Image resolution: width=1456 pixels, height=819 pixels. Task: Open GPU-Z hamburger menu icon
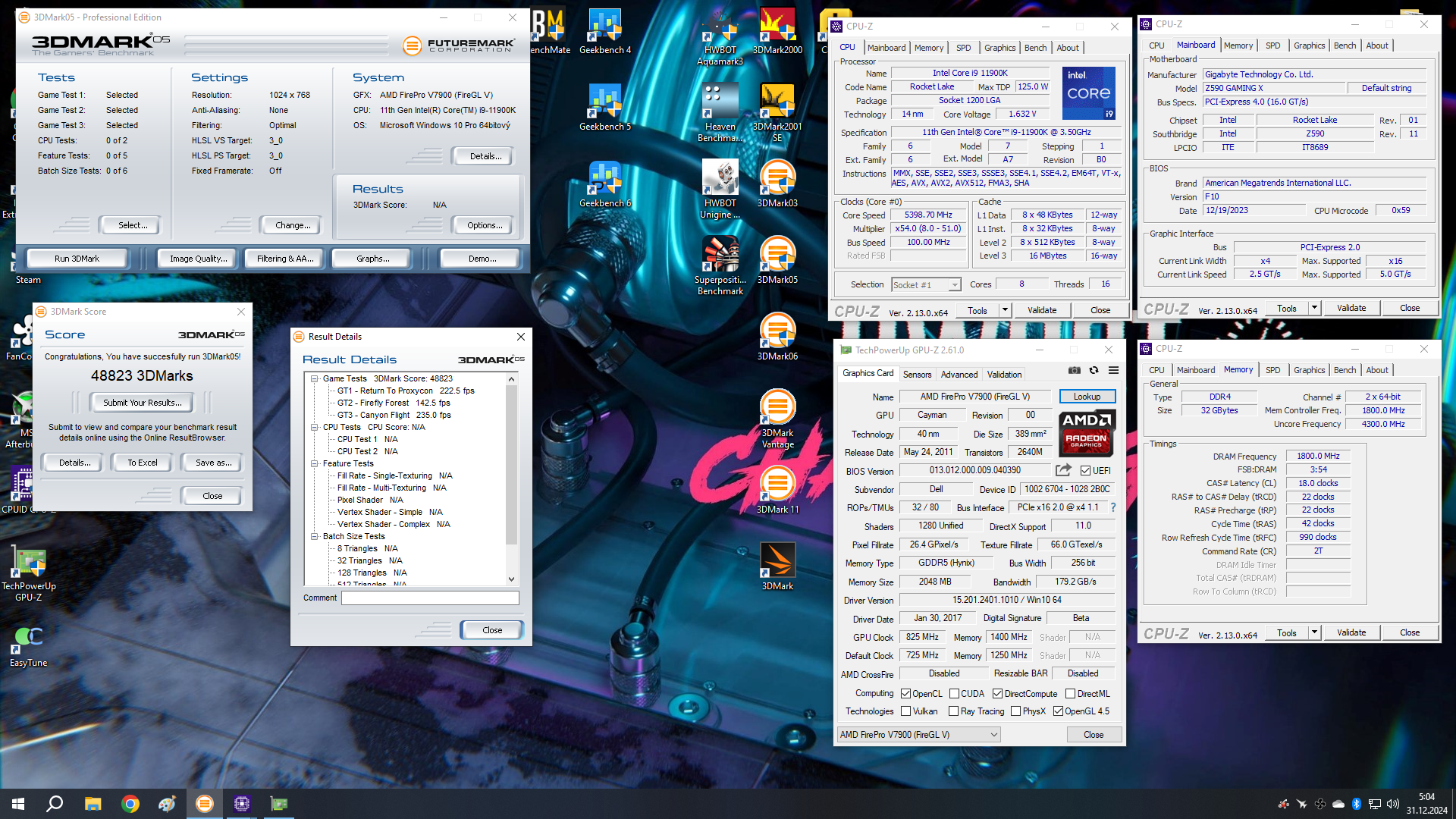point(1113,370)
